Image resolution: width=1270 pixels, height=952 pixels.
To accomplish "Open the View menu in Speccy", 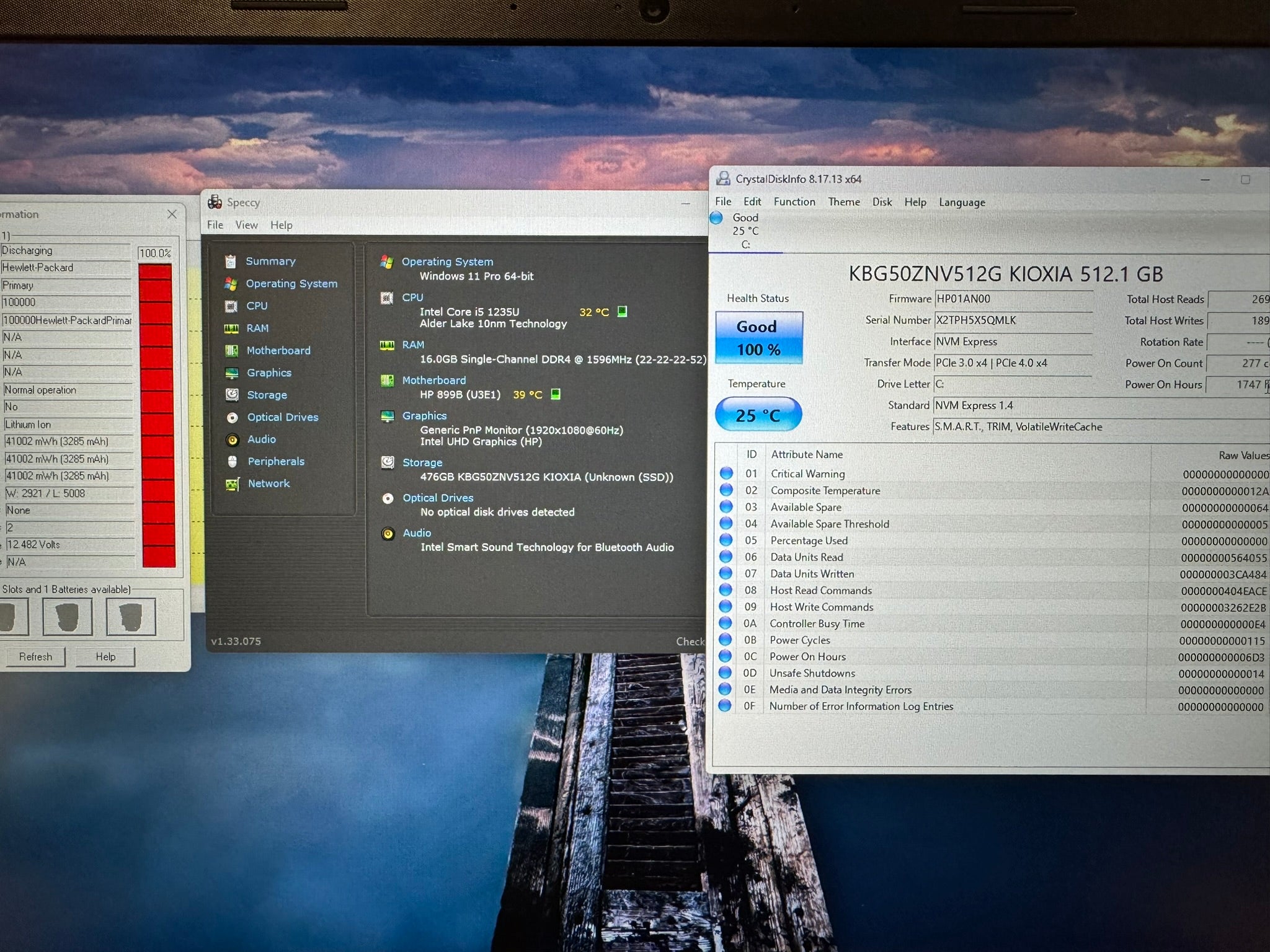I will (x=246, y=225).
